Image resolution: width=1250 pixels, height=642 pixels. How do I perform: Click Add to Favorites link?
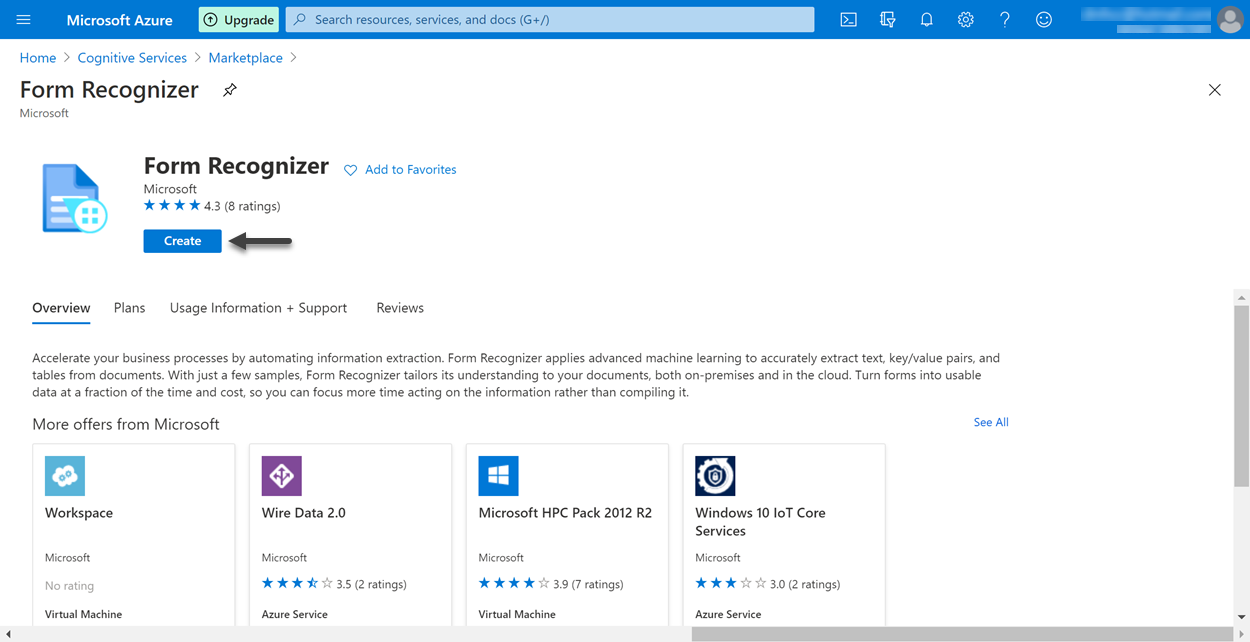click(x=410, y=170)
